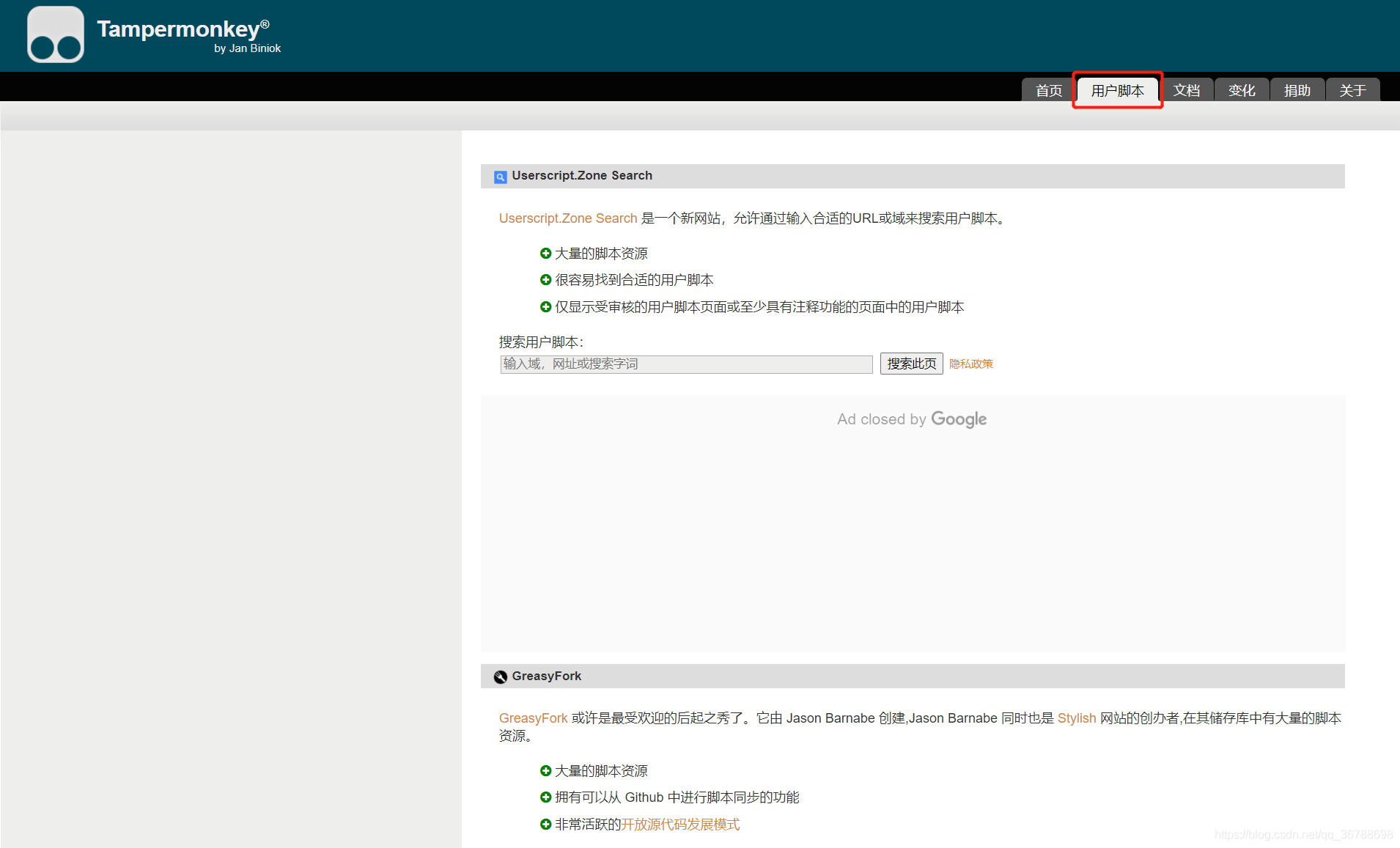Click the 搜索用户脚本: label
Viewport: 1400px width, 848px height.
541,342
